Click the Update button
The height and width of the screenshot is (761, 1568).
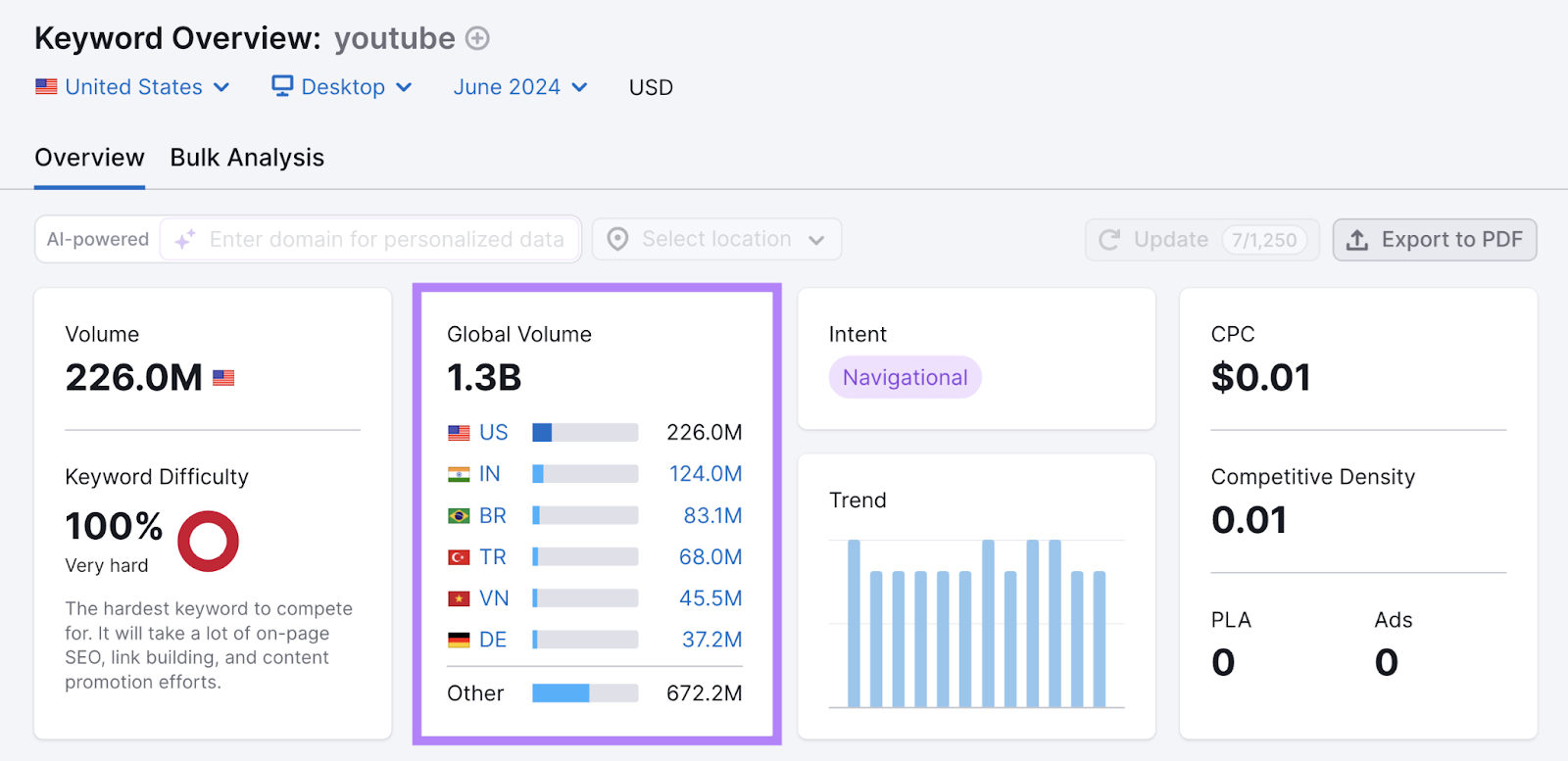pyautogui.click(x=1202, y=240)
